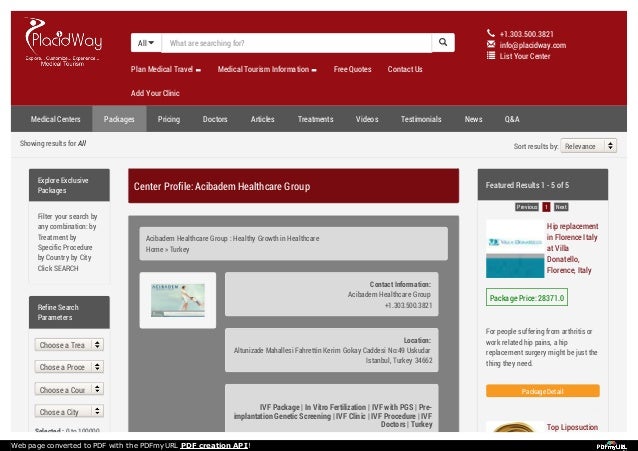Select the Packages tab
Image resolution: width=638 pixels, height=451 pixels.
click(119, 119)
